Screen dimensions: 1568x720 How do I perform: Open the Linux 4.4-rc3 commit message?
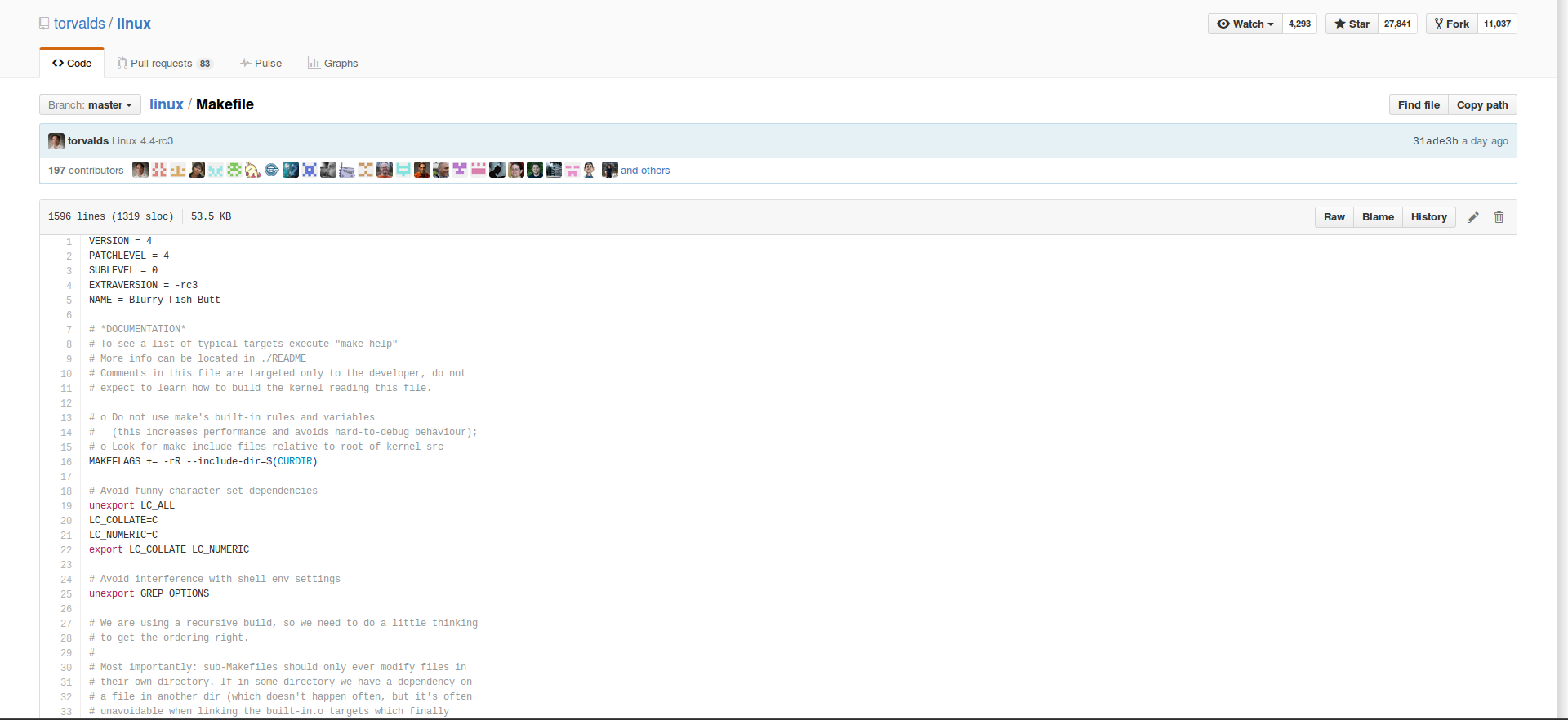pyautogui.click(x=142, y=141)
